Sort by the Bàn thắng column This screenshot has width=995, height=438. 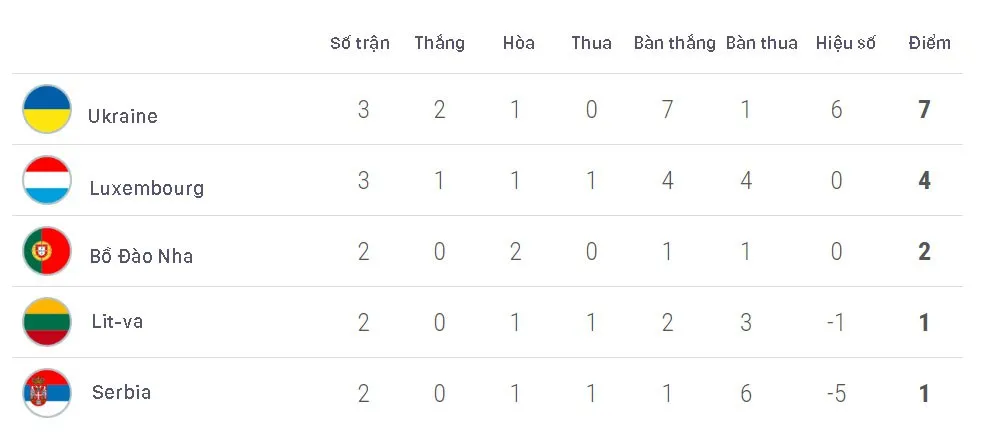(x=675, y=43)
